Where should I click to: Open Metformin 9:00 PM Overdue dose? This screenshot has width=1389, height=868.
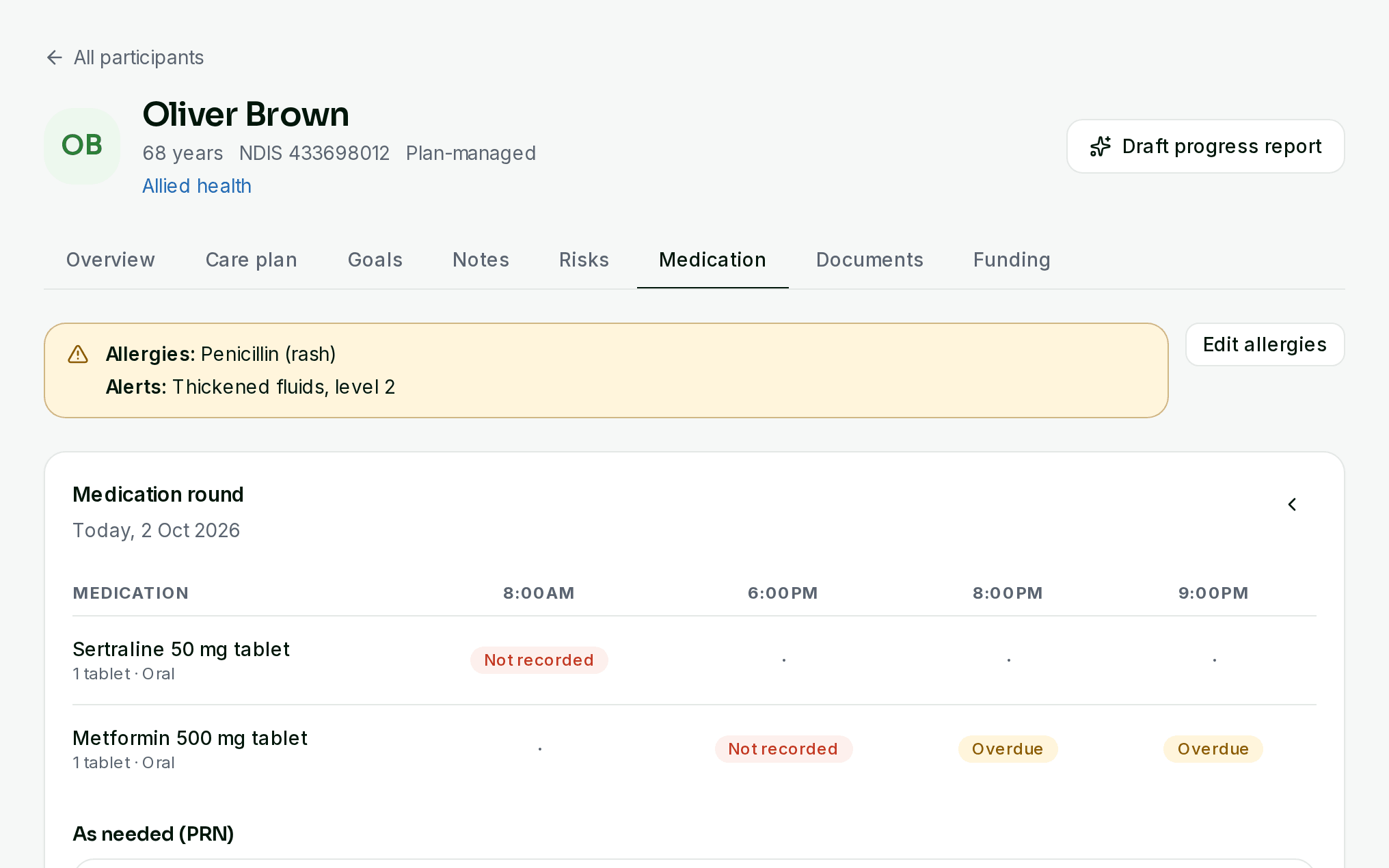1213,749
